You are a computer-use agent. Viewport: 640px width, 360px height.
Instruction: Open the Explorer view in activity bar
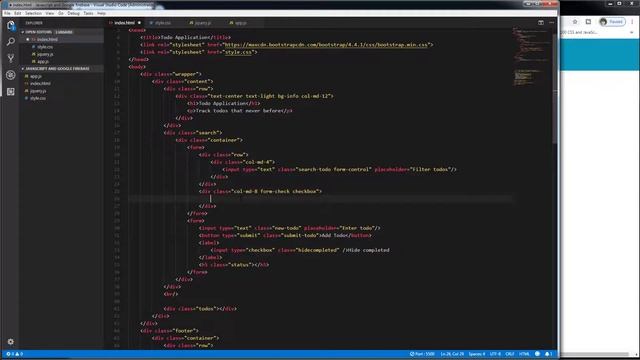[x=11, y=26]
